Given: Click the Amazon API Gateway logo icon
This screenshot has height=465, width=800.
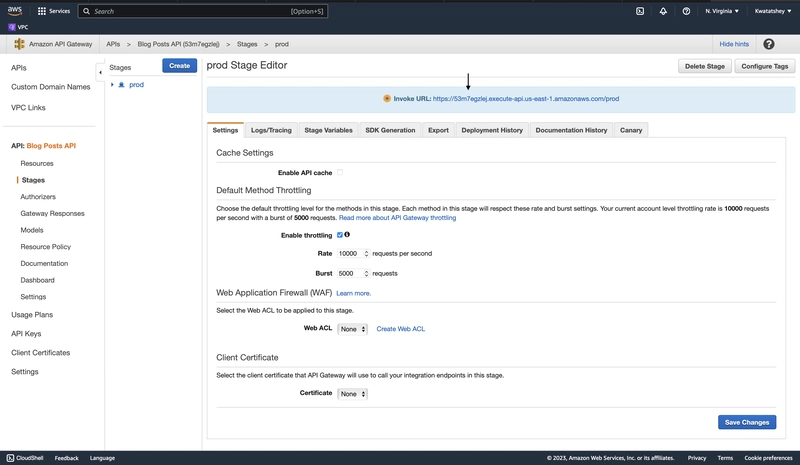Looking at the screenshot, I should 19,44.
